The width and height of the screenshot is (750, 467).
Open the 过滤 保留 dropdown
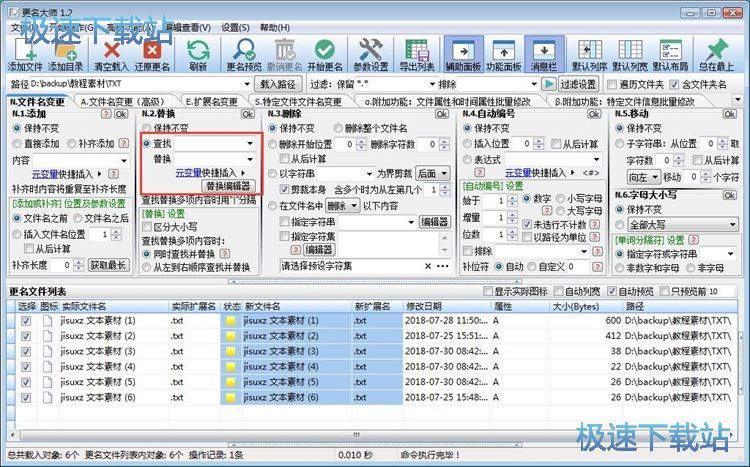coord(432,84)
